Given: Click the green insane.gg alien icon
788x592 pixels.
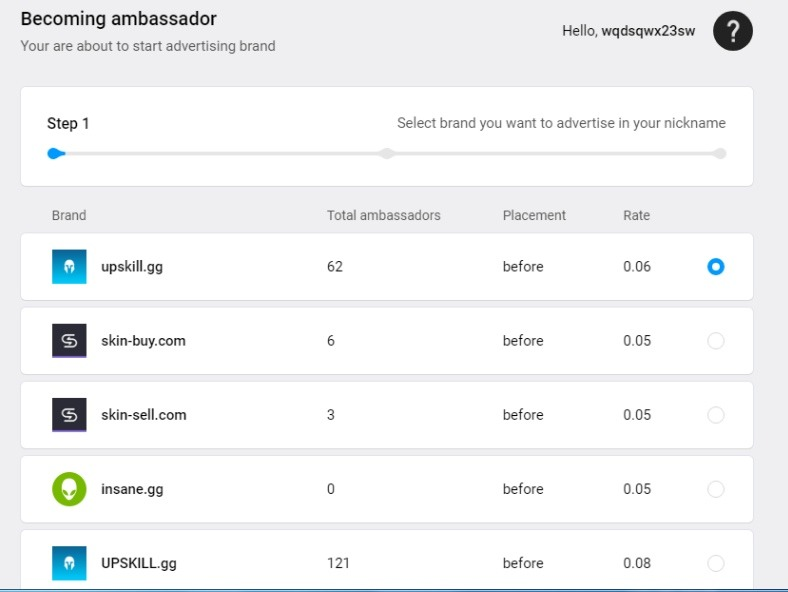Looking at the screenshot, I should point(69,489).
